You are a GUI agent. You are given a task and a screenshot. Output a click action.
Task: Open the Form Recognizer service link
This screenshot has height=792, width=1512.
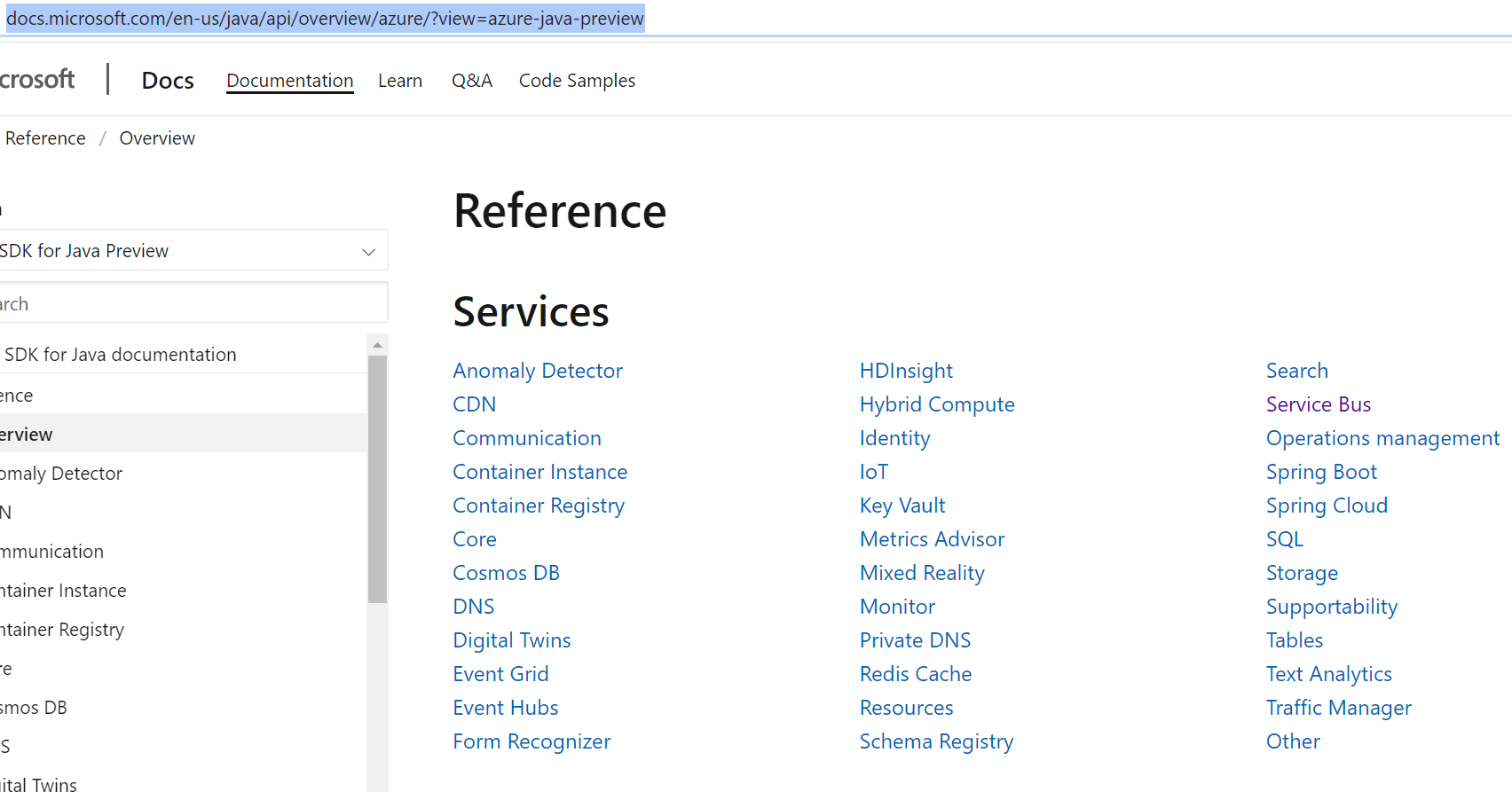[x=532, y=741]
